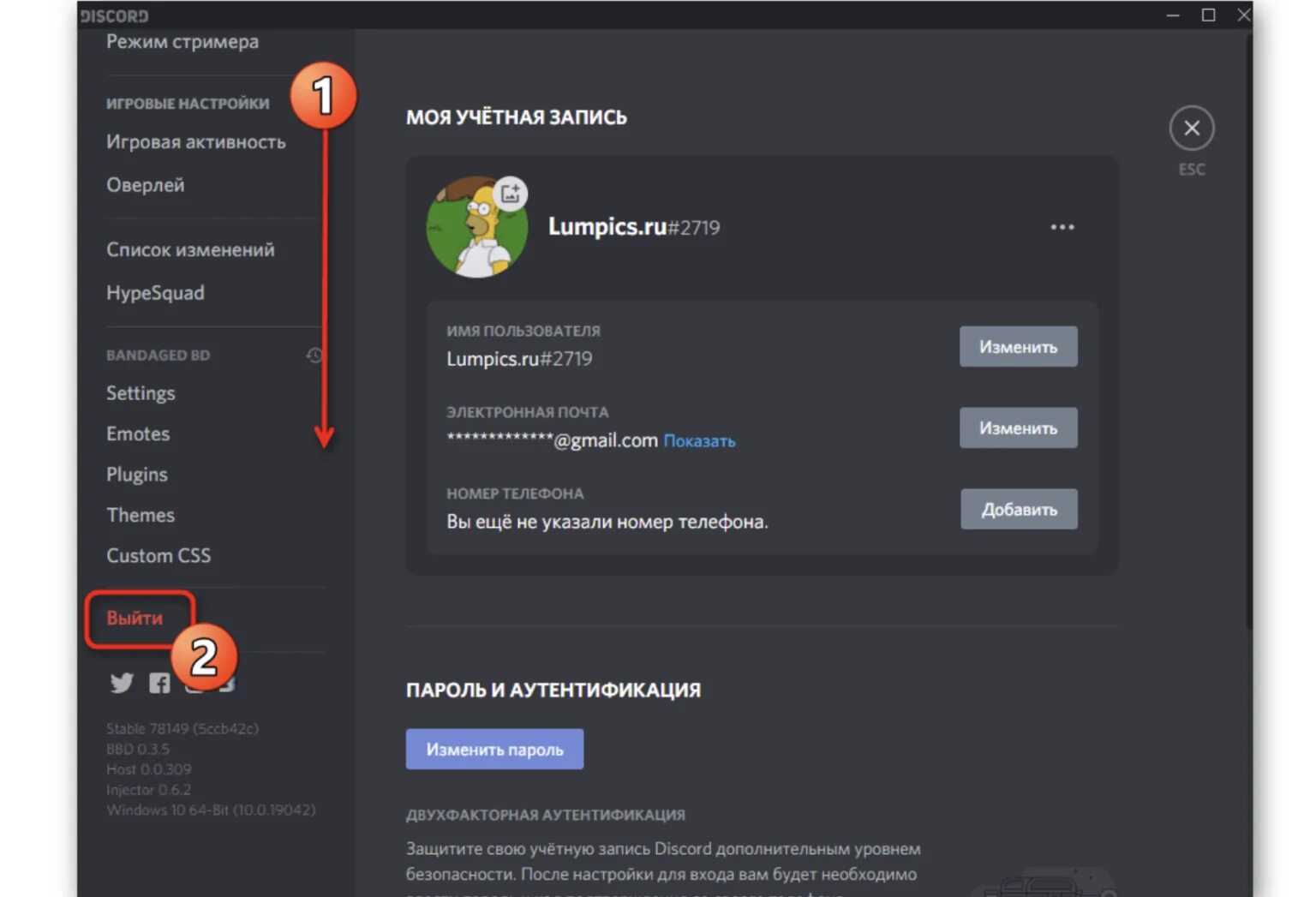The image size is (1316, 897).
Task: Click Показать to reveal email
Action: [699, 441]
